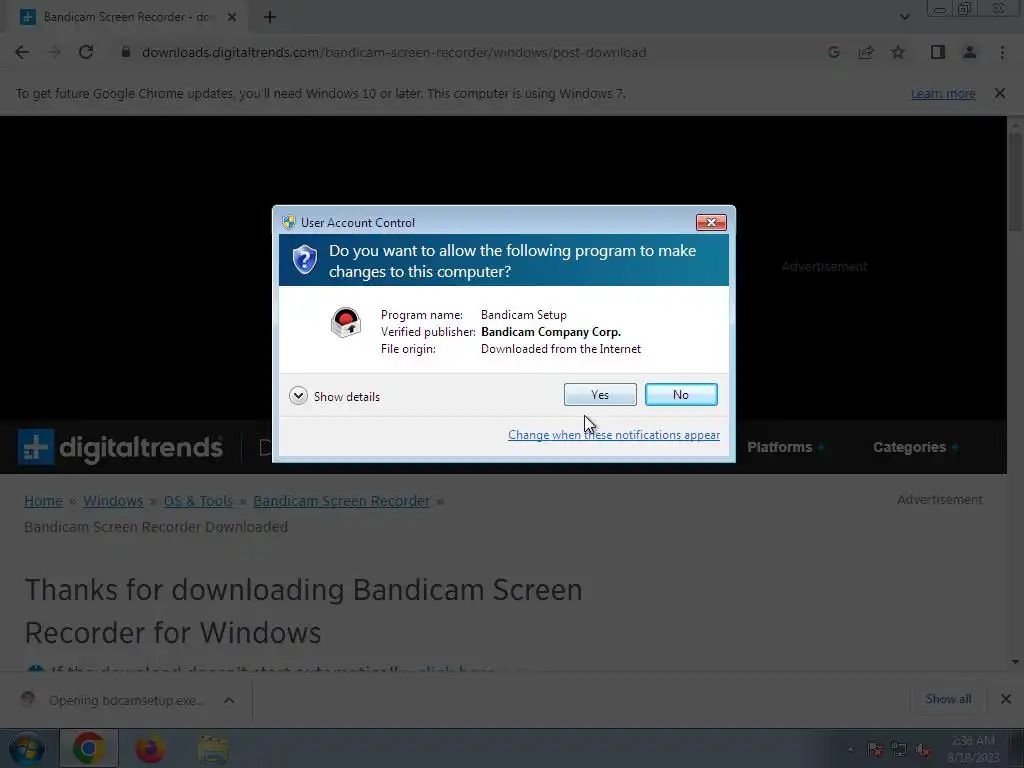This screenshot has height=768, width=1024.
Task: Click the Show desktop button
Action: coord(1017,748)
